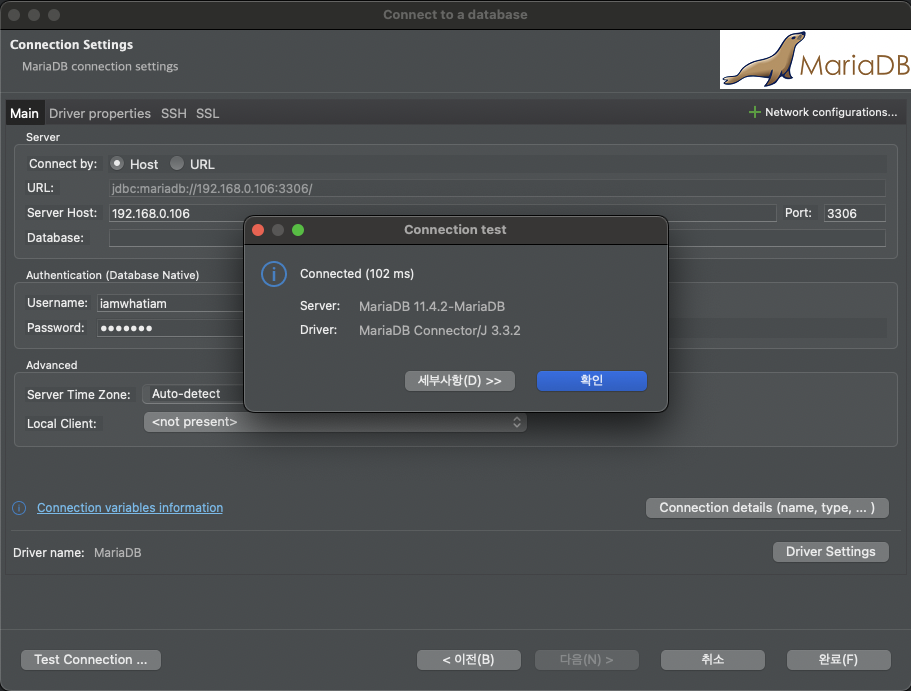The height and width of the screenshot is (691, 911).
Task: Finish with the 완료(F) button
Action: (x=838, y=660)
